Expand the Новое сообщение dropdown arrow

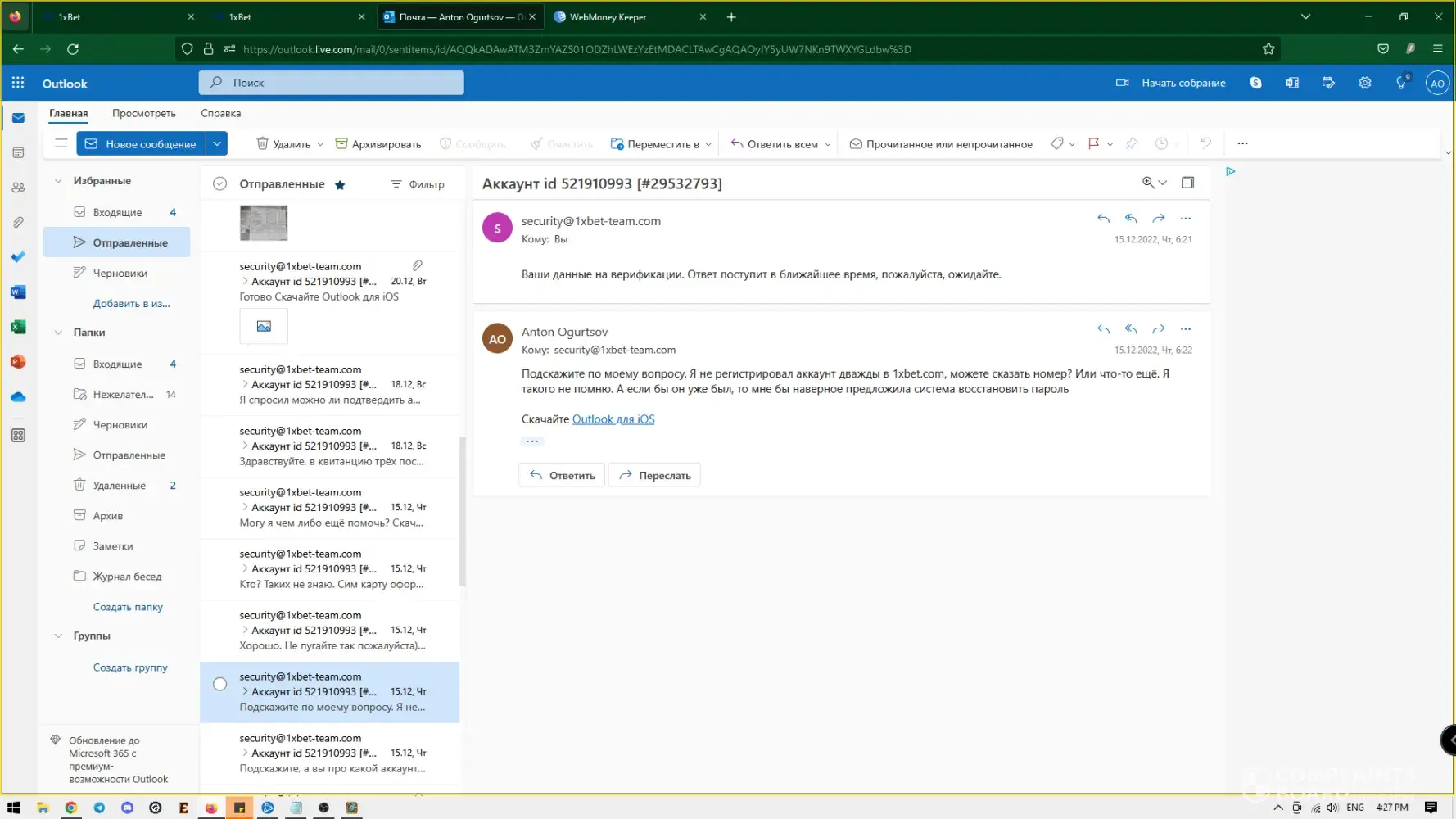coord(217,143)
